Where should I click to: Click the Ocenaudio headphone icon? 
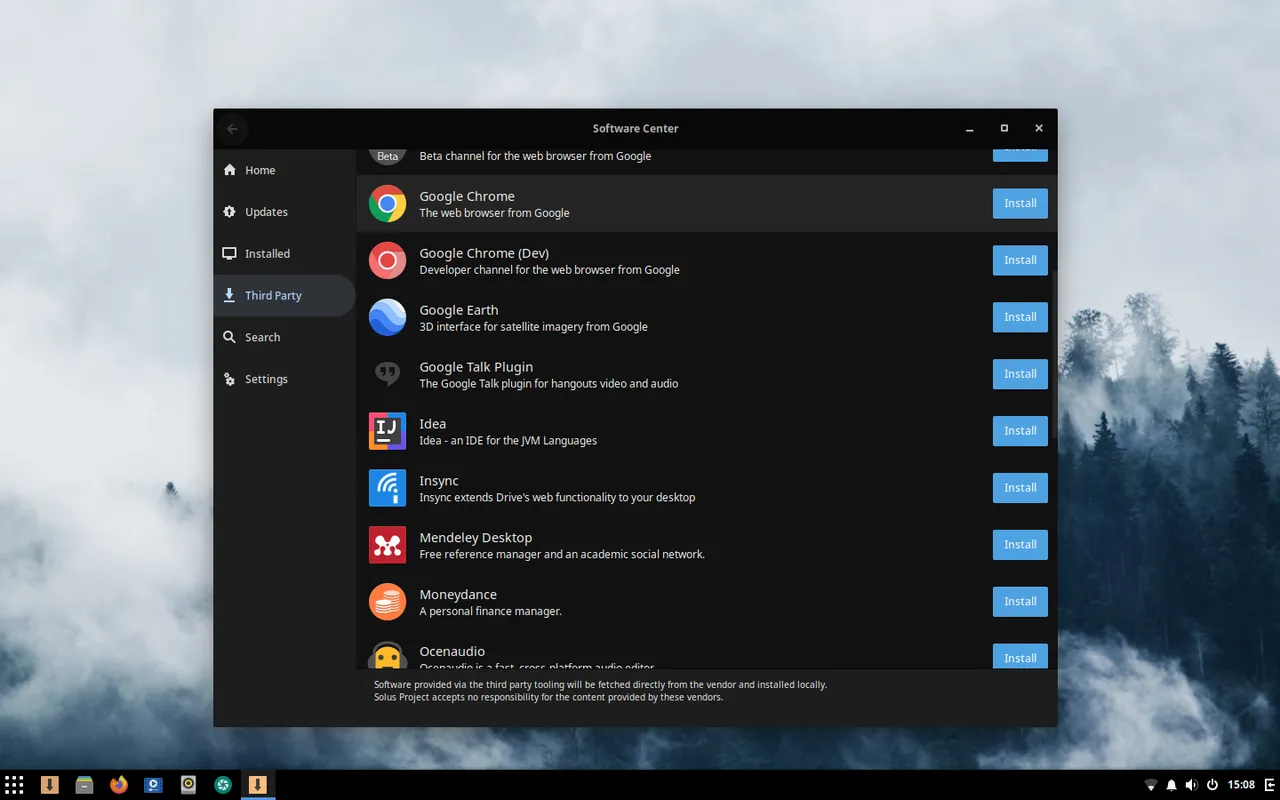387,655
